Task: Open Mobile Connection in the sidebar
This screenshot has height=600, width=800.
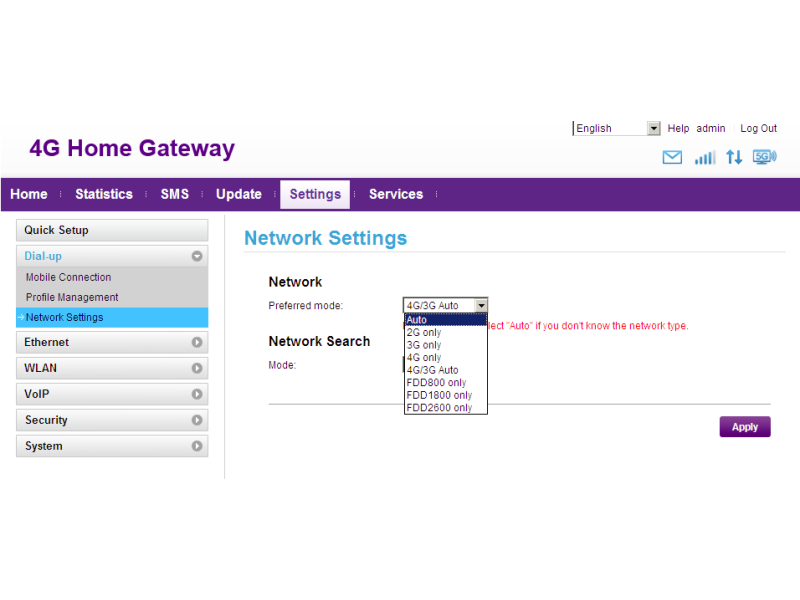Action: pyautogui.click(x=69, y=277)
